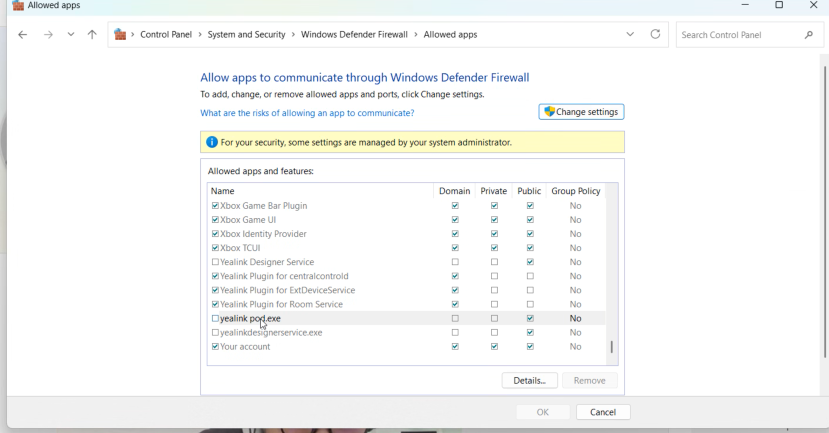Open Control Panel breadcrumb

[x=165, y=34]
